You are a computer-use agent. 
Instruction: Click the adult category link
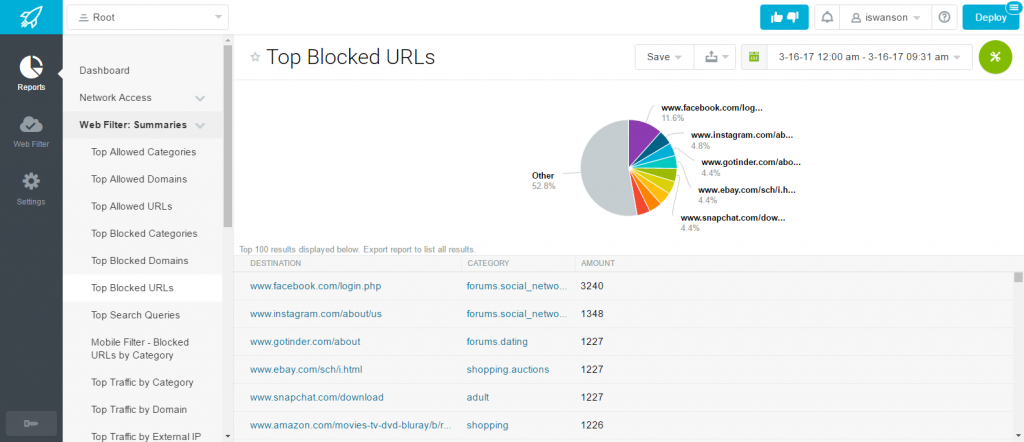tap(477, 397)
